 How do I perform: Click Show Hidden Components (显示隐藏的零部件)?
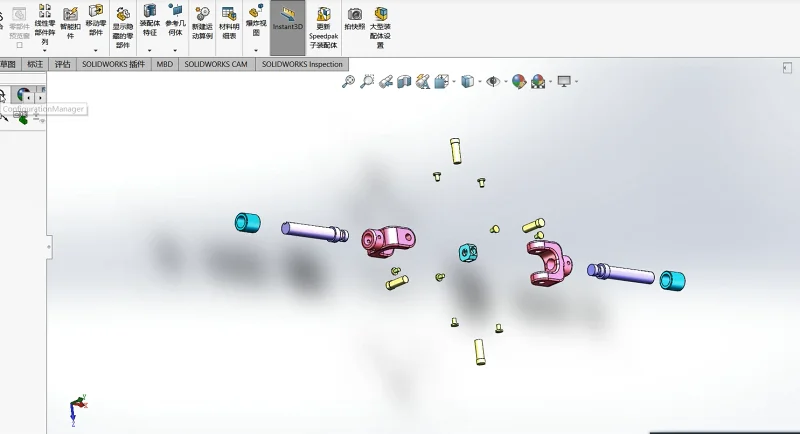tap(122, 28)
